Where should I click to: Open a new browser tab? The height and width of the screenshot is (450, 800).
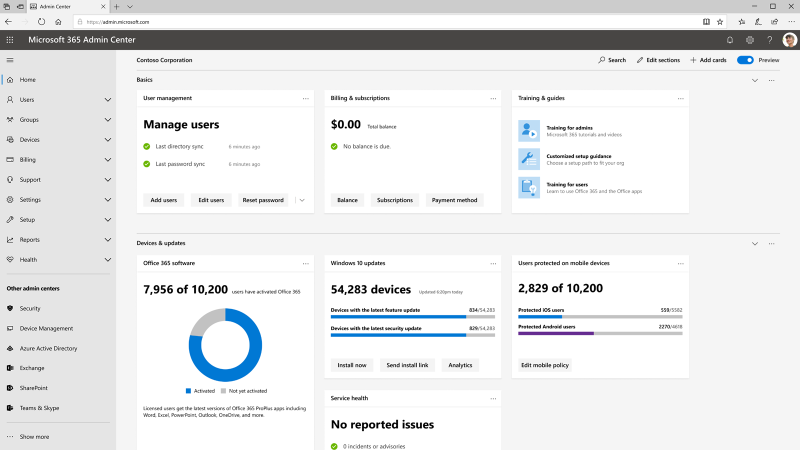[x=116, y=7]
